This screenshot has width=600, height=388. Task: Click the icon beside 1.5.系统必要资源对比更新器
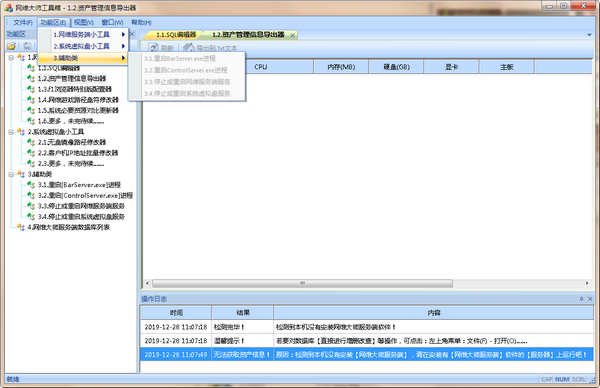tap(31, 110)
